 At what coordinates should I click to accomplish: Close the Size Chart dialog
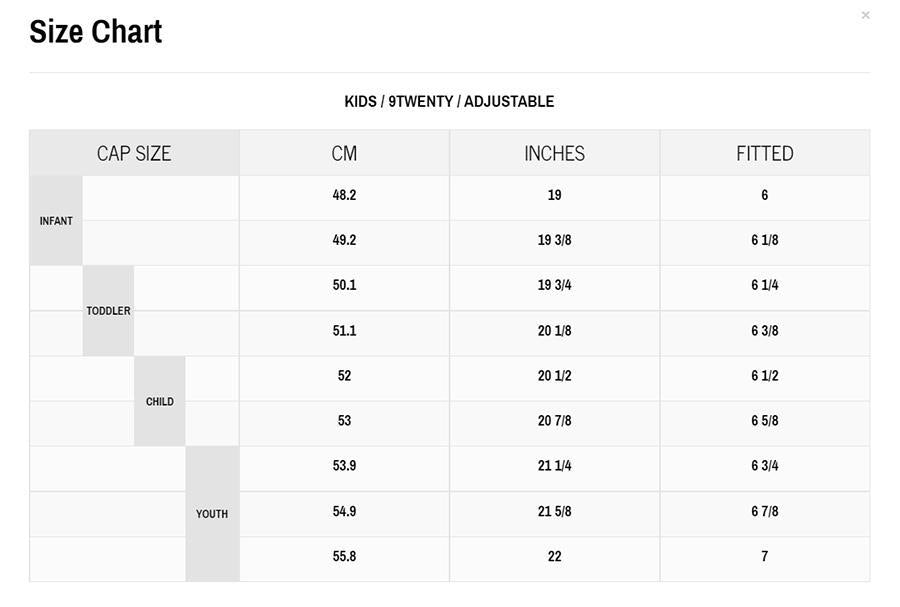865,15
